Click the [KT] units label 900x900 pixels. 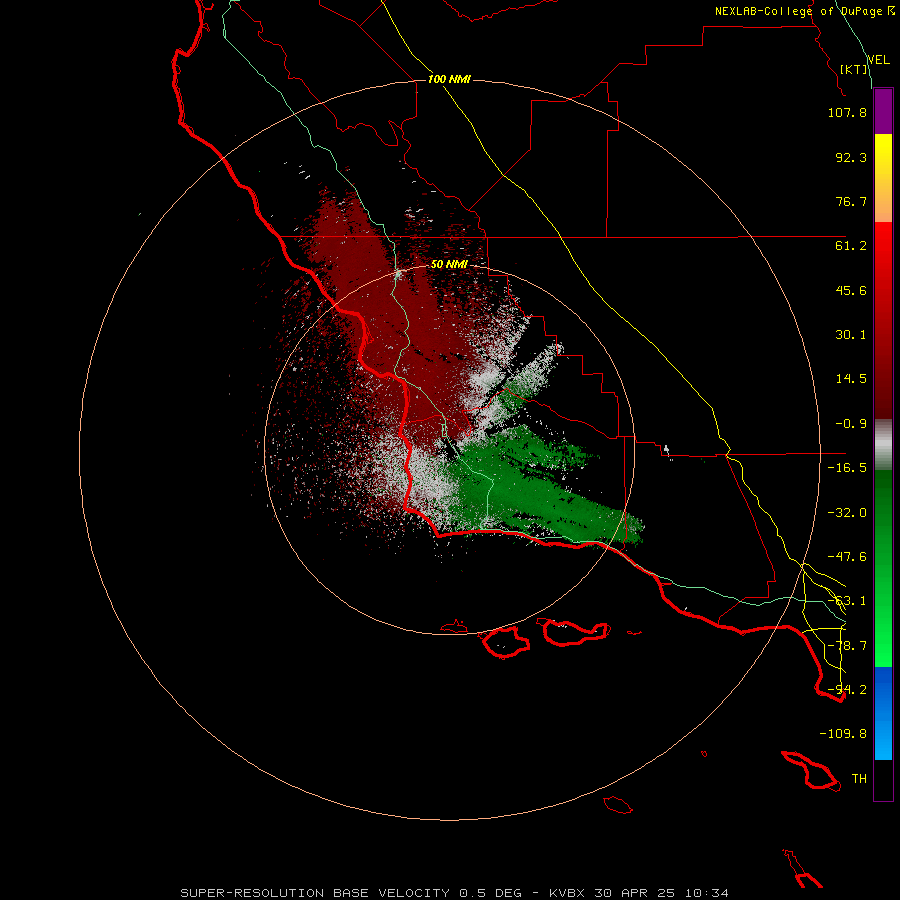[x=854, y=69]
